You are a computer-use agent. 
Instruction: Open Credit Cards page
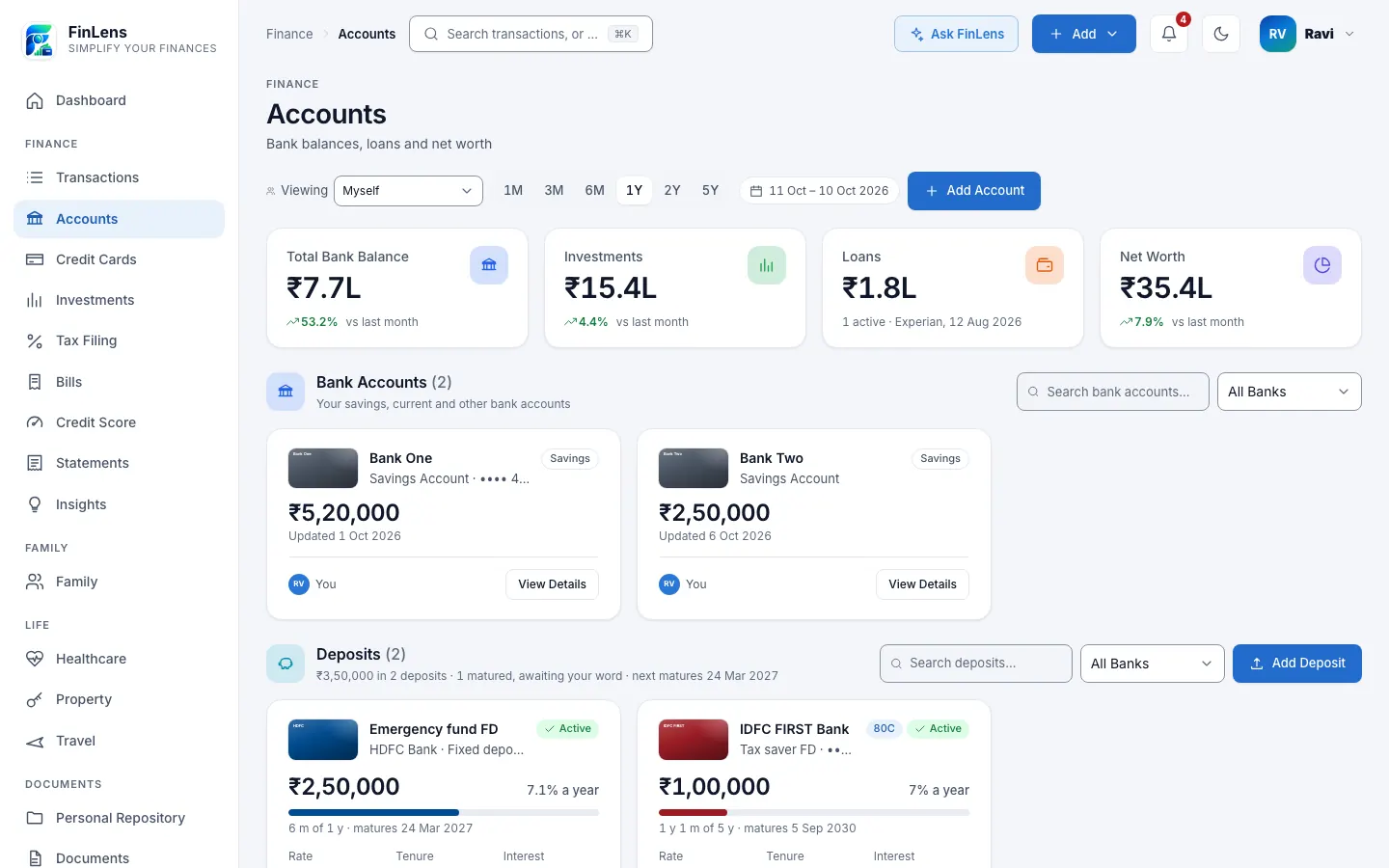pos(120,259)
